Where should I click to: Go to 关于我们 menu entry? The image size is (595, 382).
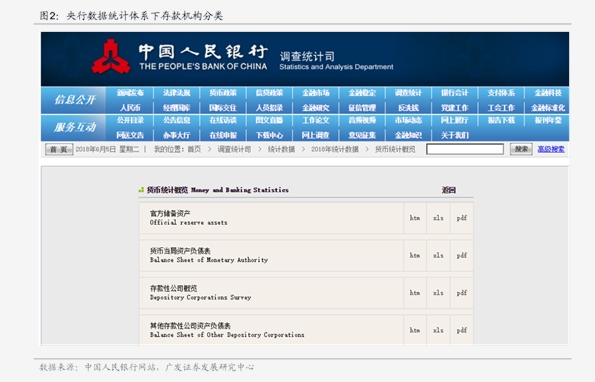tap(455, 135)
